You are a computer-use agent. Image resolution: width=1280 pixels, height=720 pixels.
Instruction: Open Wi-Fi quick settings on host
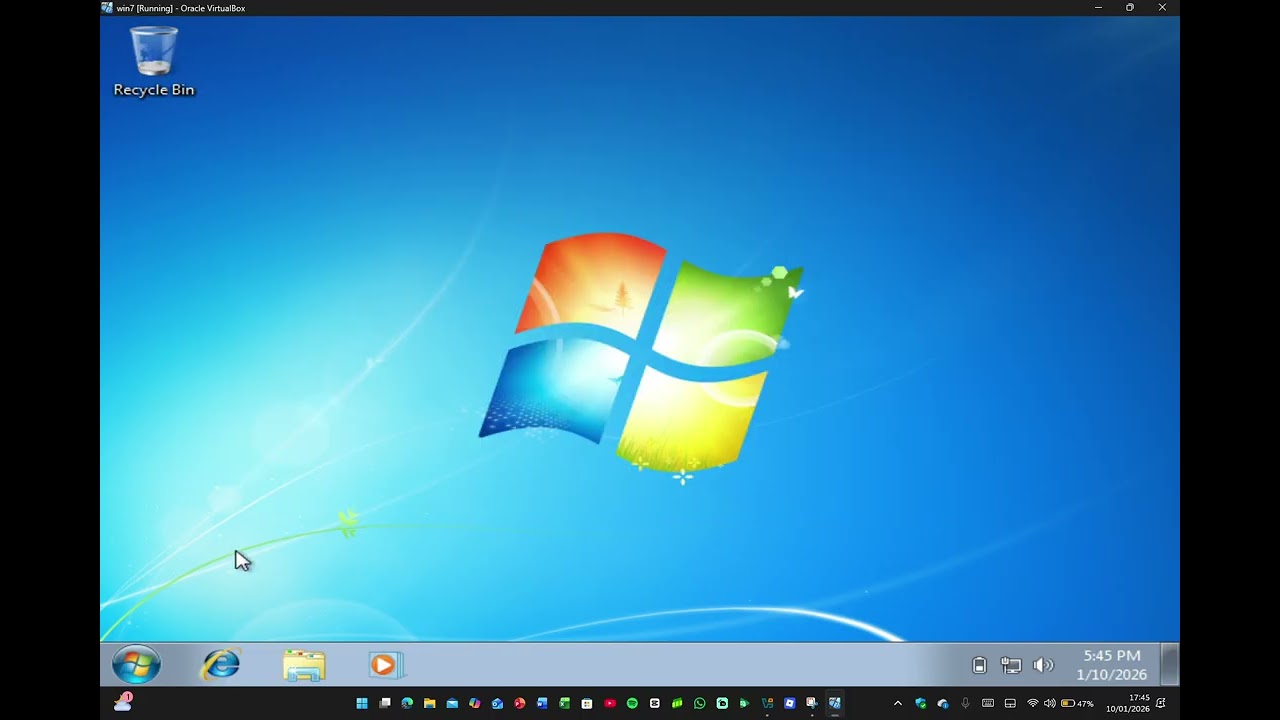point(1033,704)
